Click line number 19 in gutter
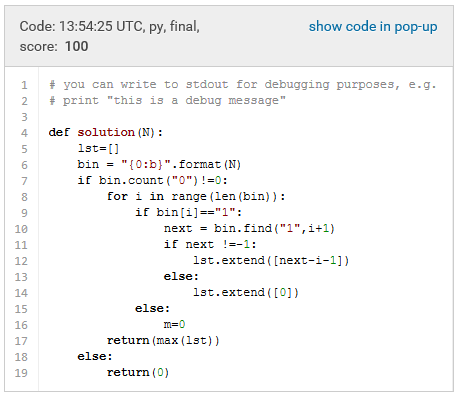Screen dimensions: 460x396 [21, 373]
